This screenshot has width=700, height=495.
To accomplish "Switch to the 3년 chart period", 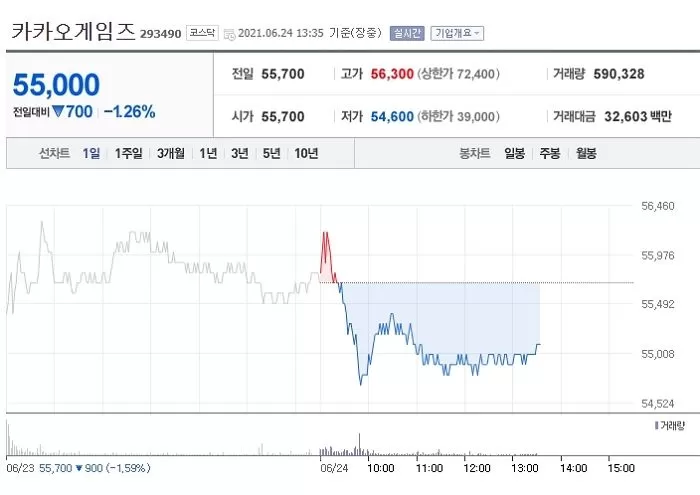I will point(239,153).
